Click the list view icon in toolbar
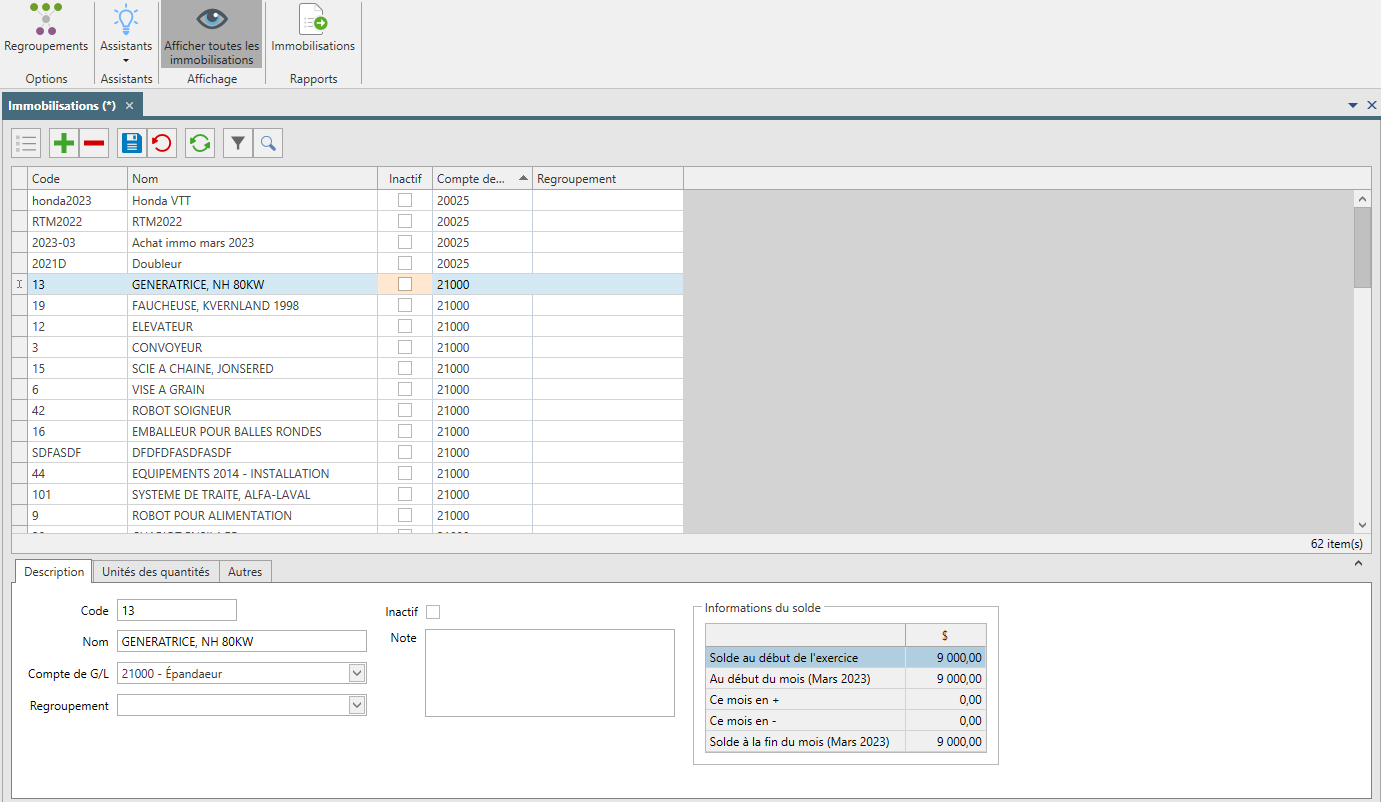Image resolution: width=1381 pixels, height=802 pixels. [x=27, y=144]
